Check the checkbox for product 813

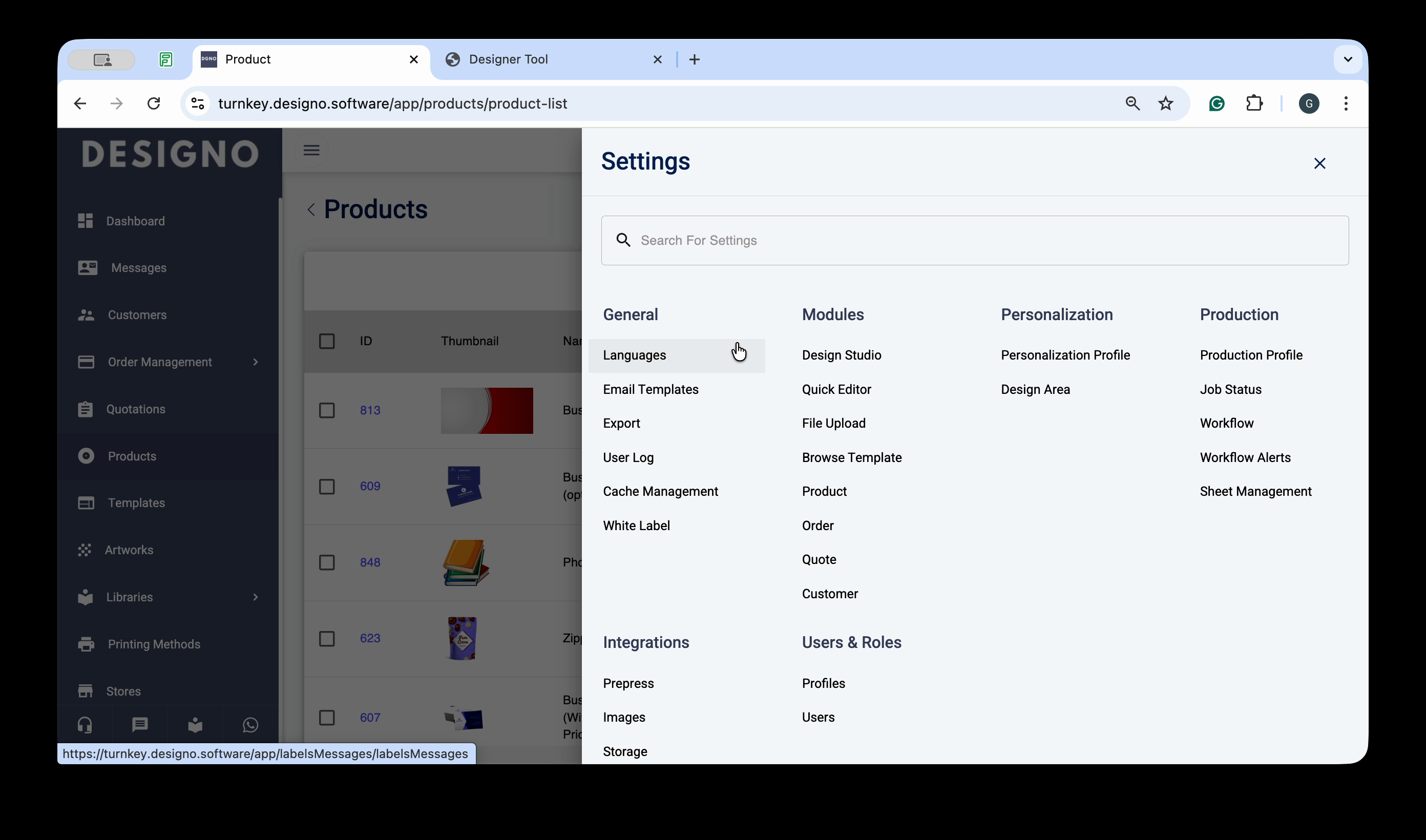point(326,410)
